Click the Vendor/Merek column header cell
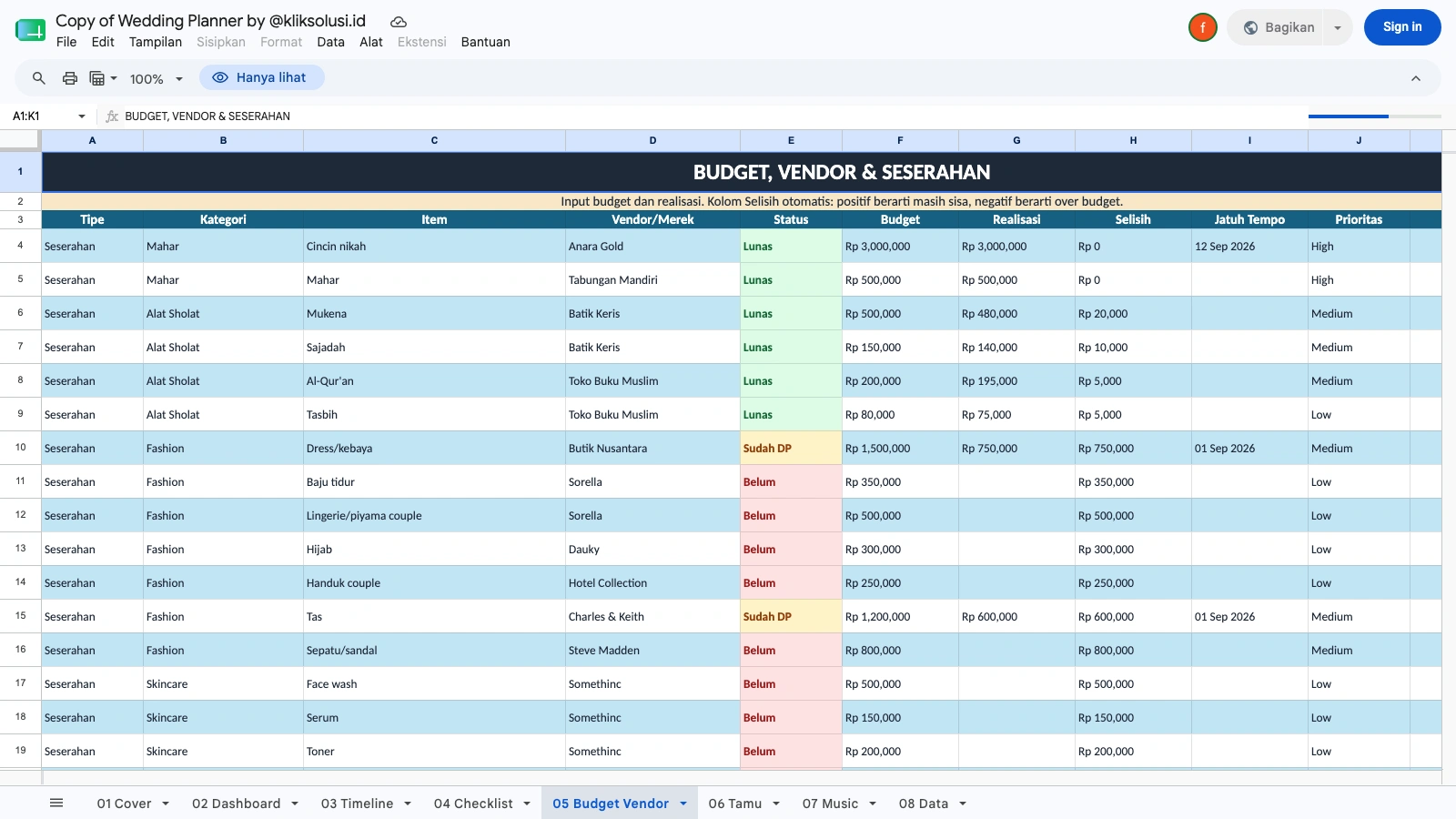1456x819 pixels. pos(652,219)
